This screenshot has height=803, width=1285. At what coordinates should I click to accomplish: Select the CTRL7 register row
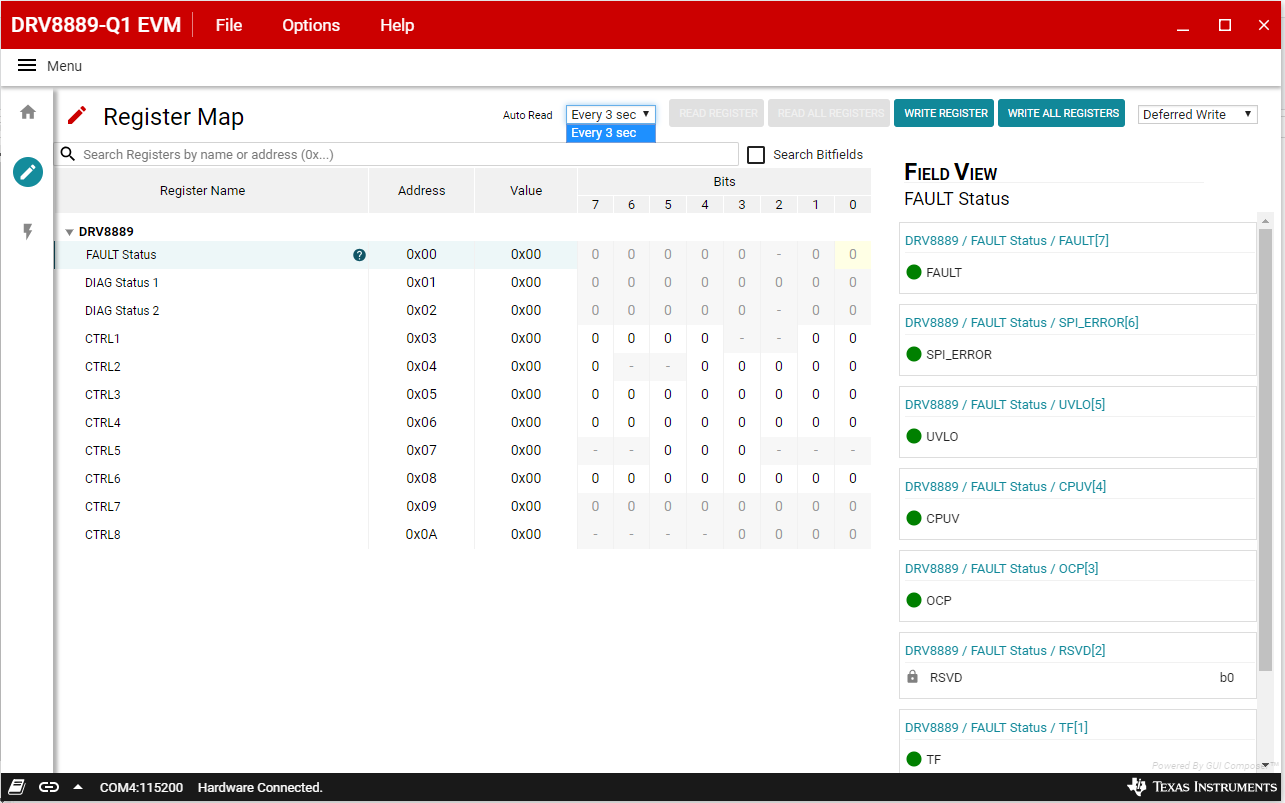coord(462,507)
